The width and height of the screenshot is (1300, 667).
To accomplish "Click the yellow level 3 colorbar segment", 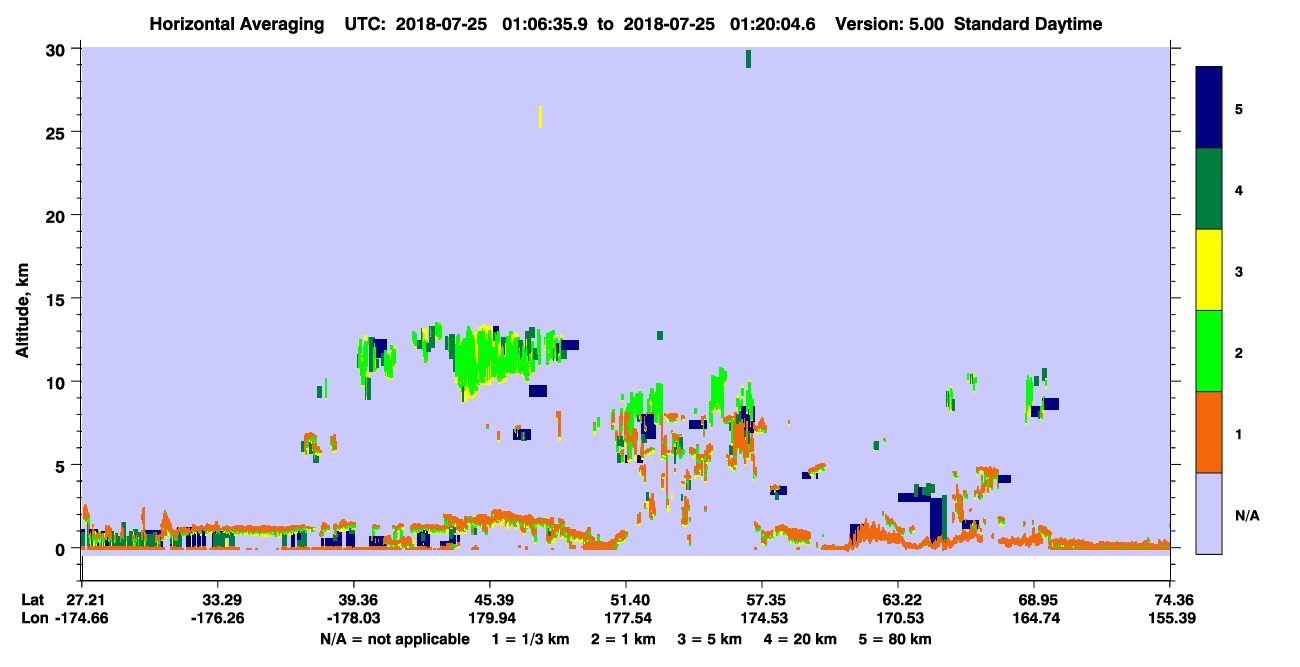I will point(1209,270).
